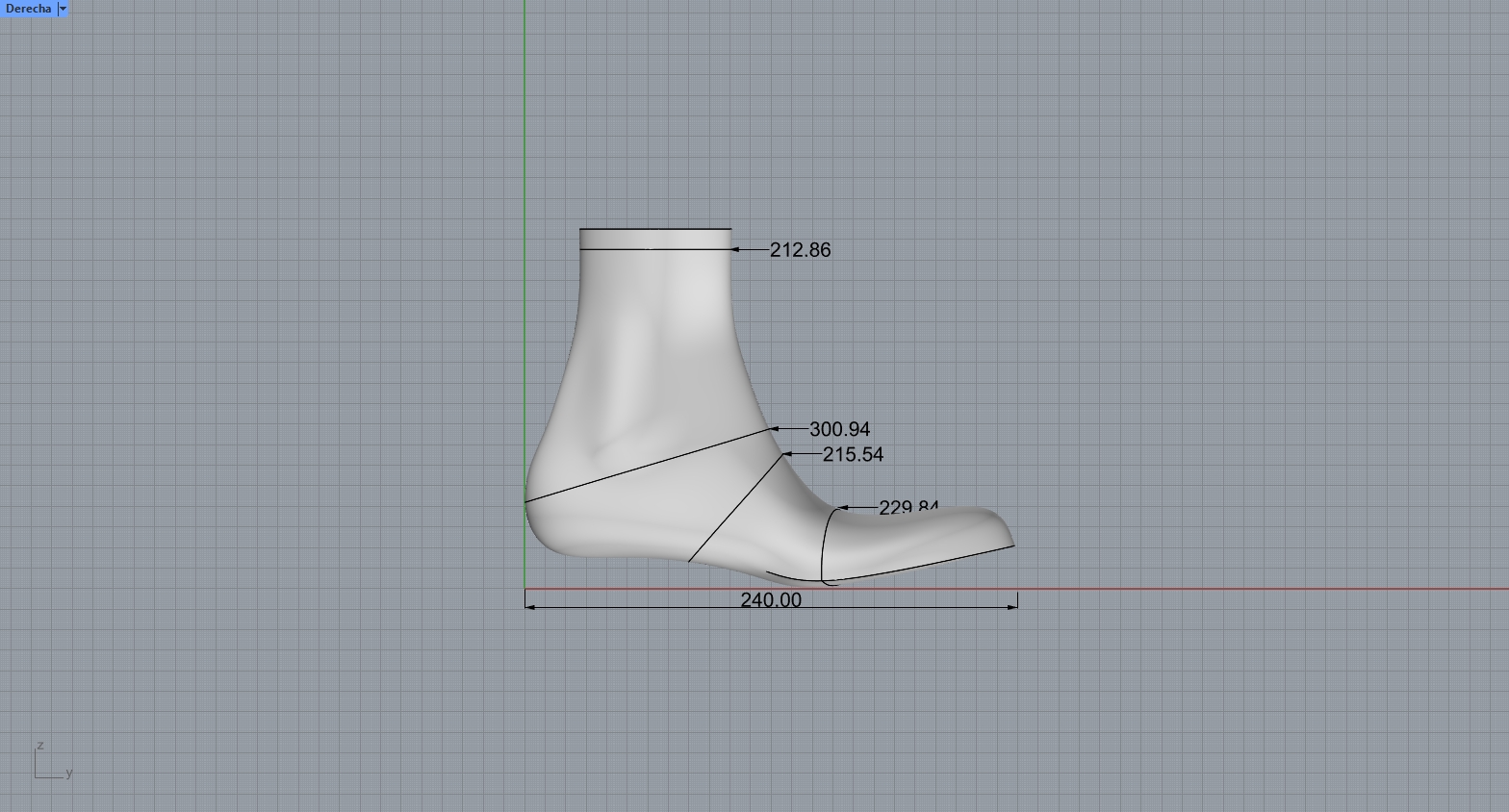The height and width of the screenshot is (812, 1509).
Task: Select the leader arrowhead beside 300.94
Action: tap(775, 429)
